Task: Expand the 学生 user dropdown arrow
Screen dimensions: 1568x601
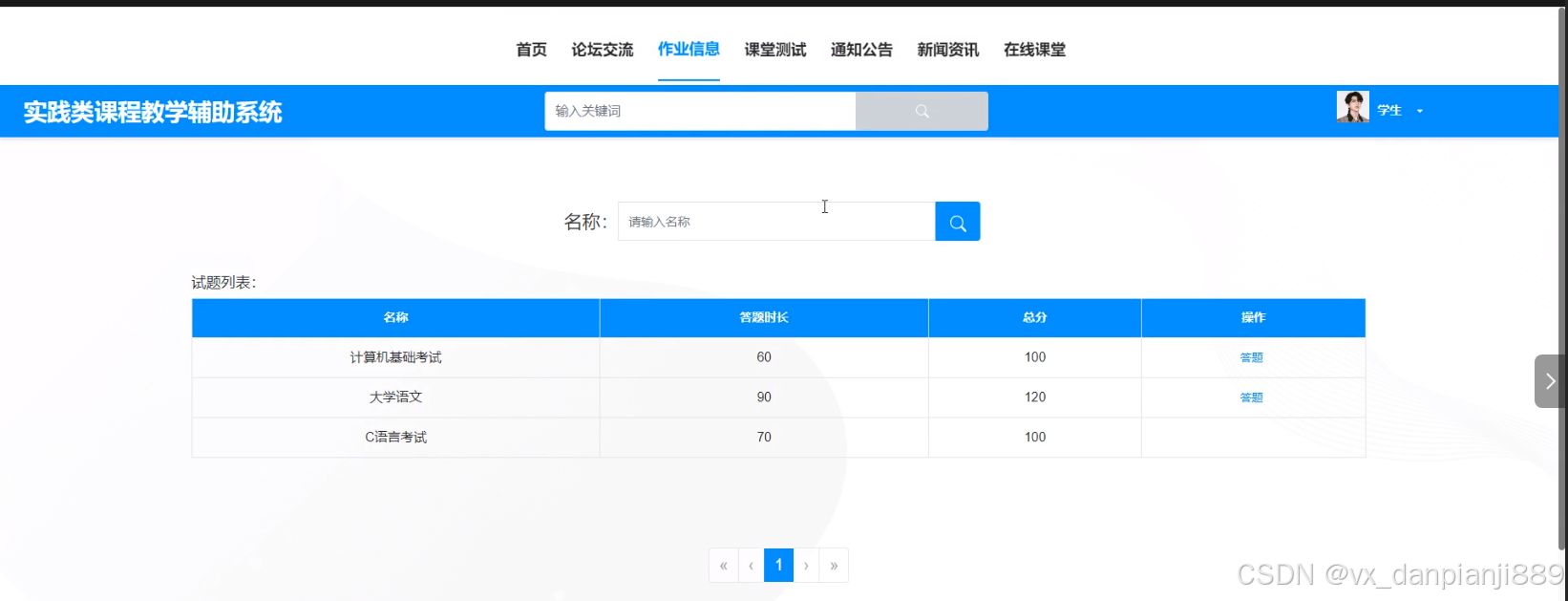Action: tap(1420, 111)
